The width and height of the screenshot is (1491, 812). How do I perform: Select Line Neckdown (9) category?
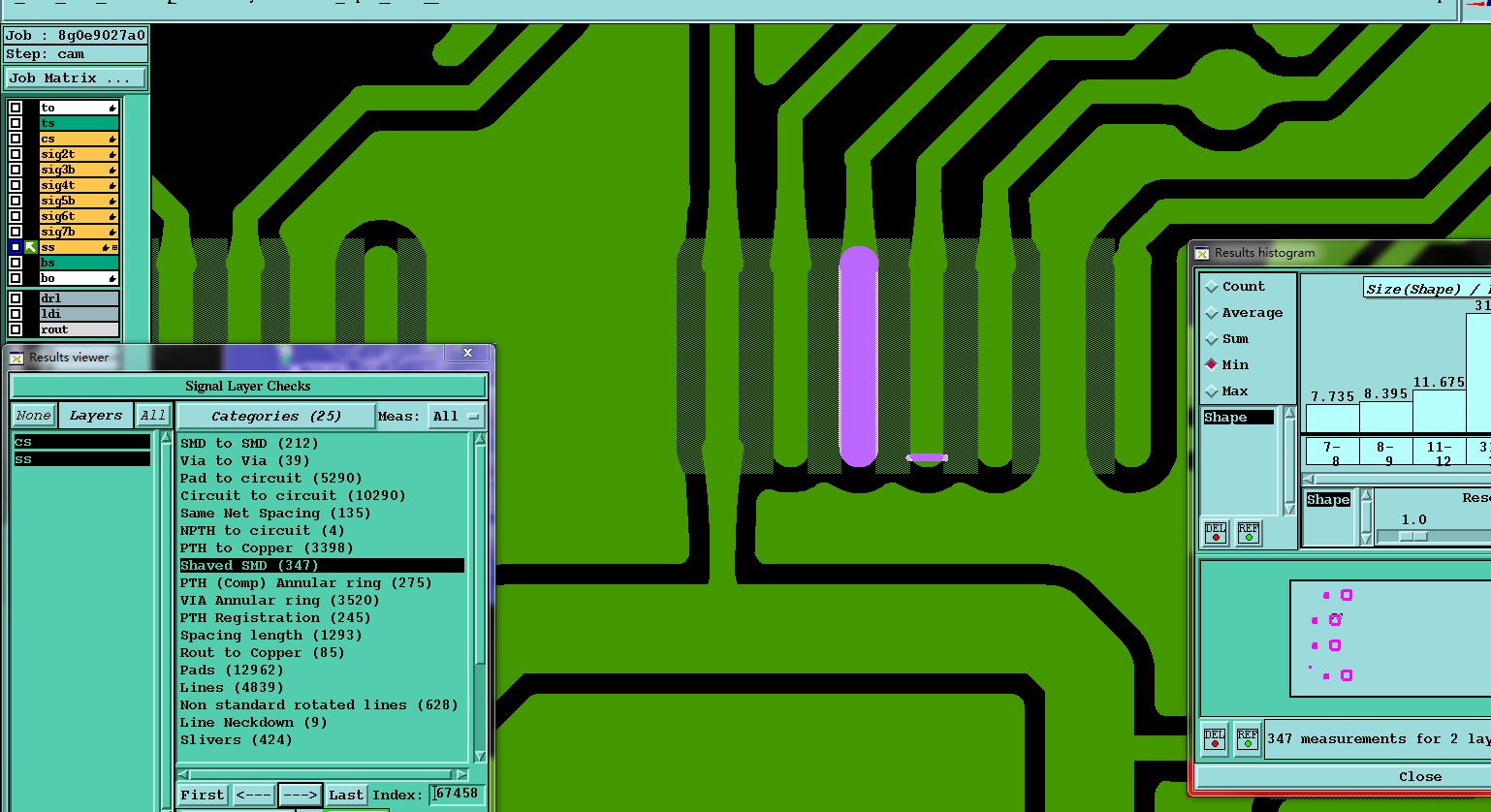[x=253, y=723]
